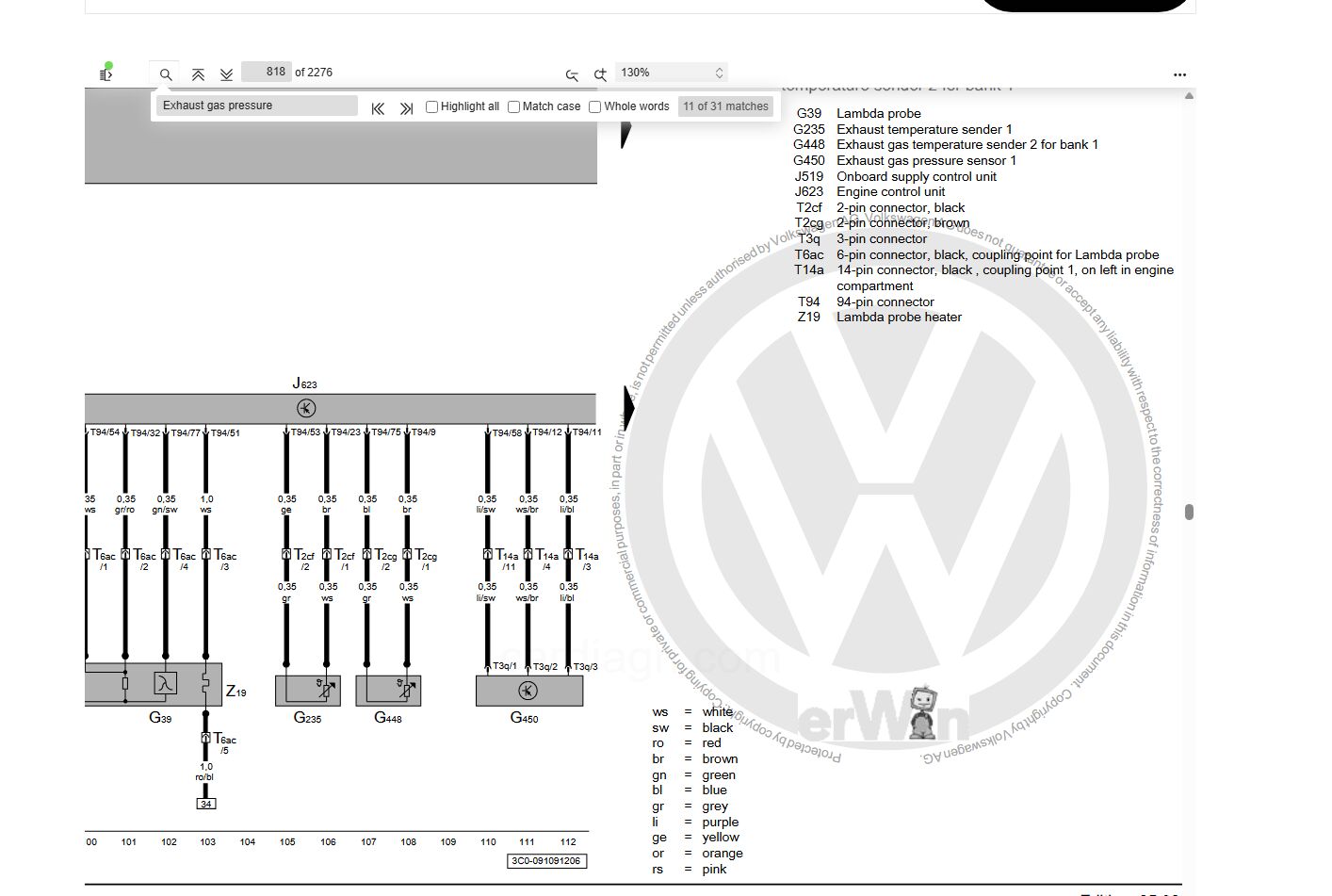
Task: Click the zoom in icon
Action: click(600, 73)
